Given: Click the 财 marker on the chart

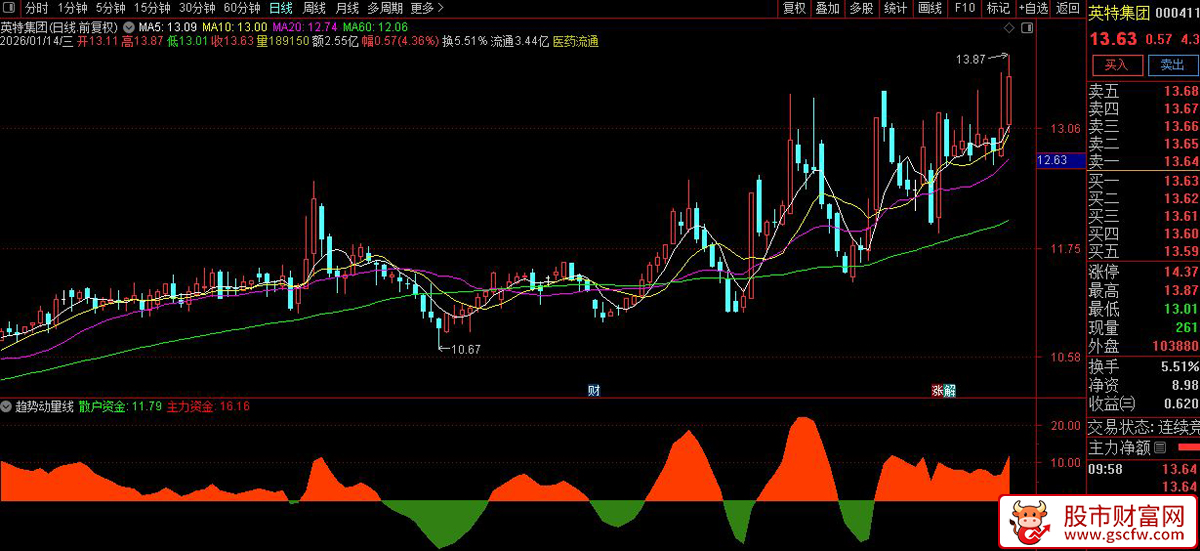Looking at the screenshot, I should (593, 389).
